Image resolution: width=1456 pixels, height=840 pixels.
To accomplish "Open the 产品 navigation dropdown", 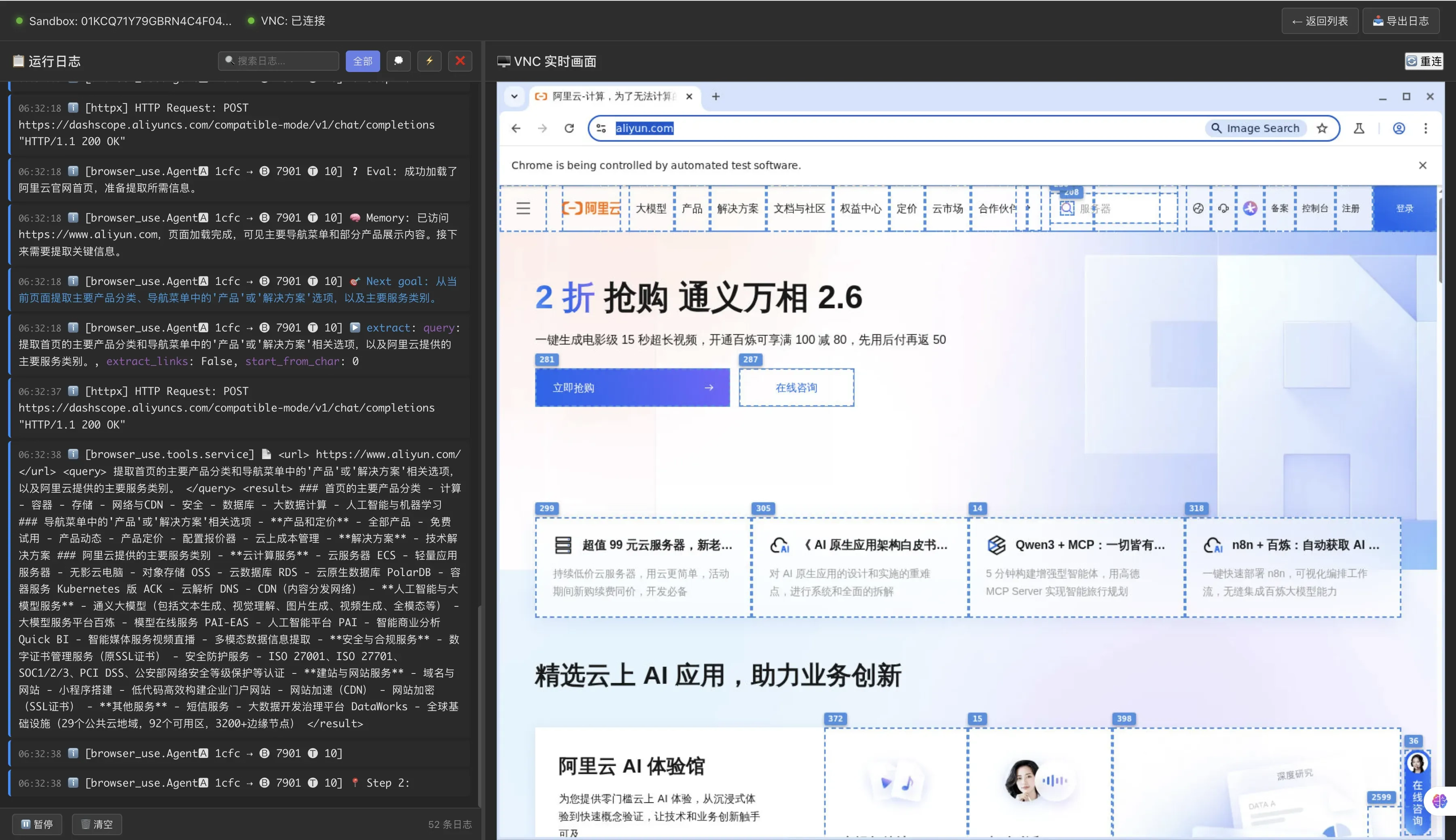I will (691, 209).
